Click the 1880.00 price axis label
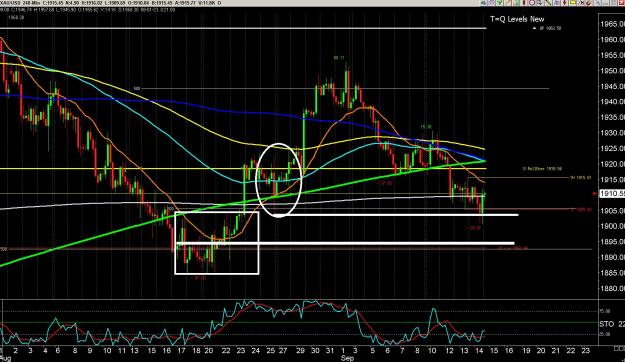The width and height of the screenshot is (625, 362). pos(613,288)
